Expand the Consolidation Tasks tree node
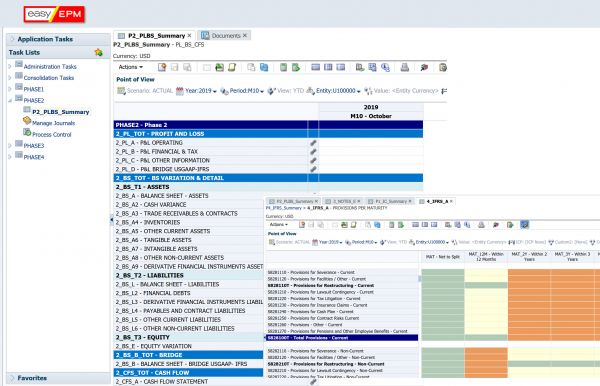 click(10, 78)
